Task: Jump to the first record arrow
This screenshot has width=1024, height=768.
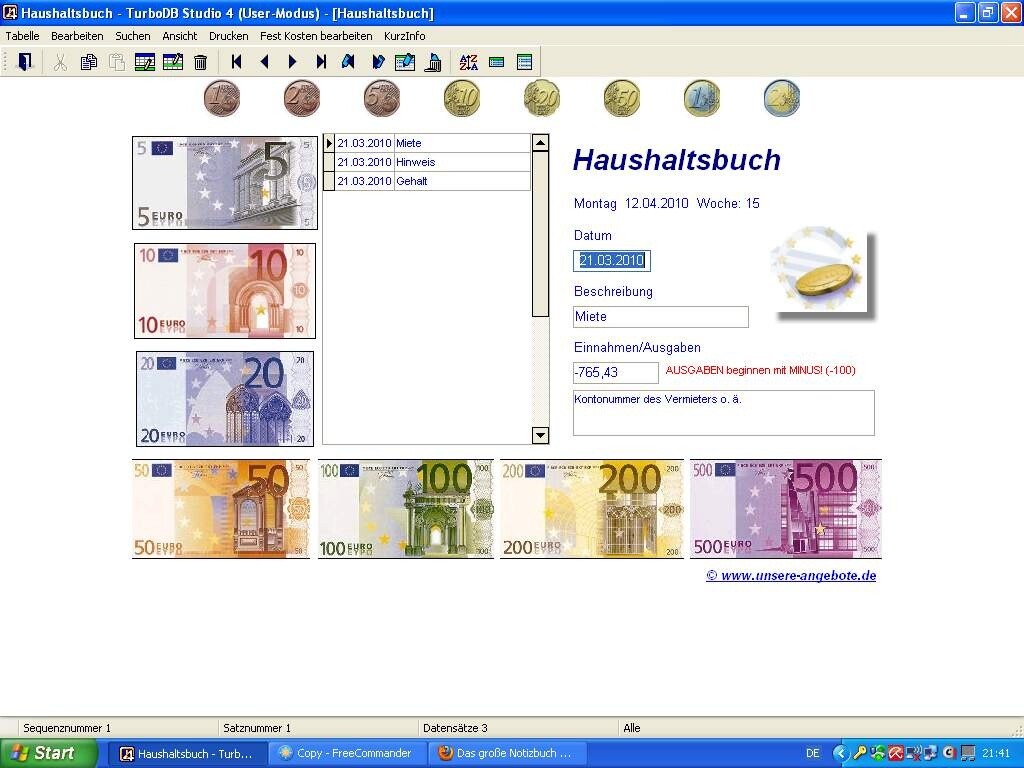Action: tap(236, 62)
